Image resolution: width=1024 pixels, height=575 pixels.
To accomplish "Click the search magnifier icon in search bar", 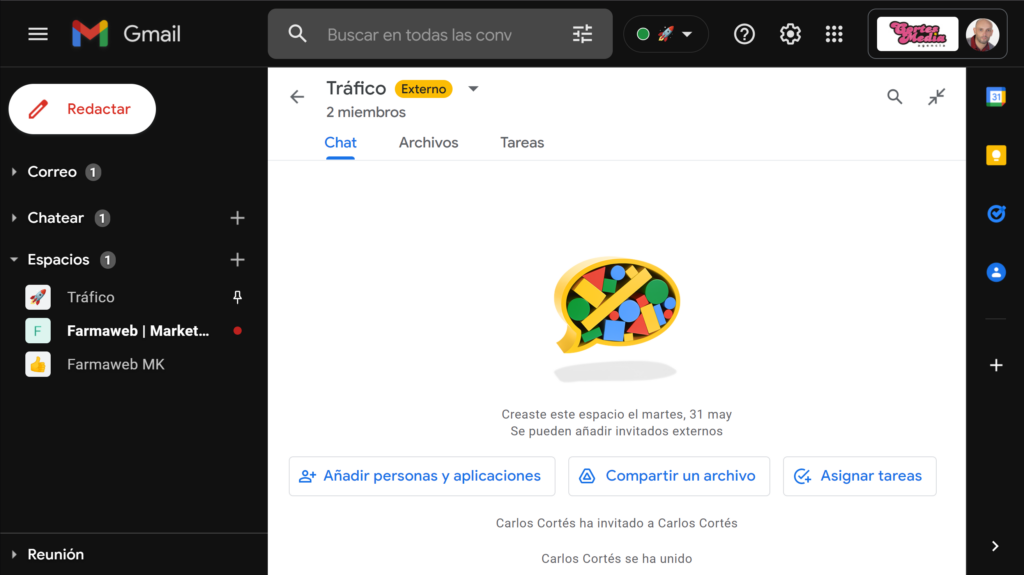I will pyautogui.click(x=297, y=34).
